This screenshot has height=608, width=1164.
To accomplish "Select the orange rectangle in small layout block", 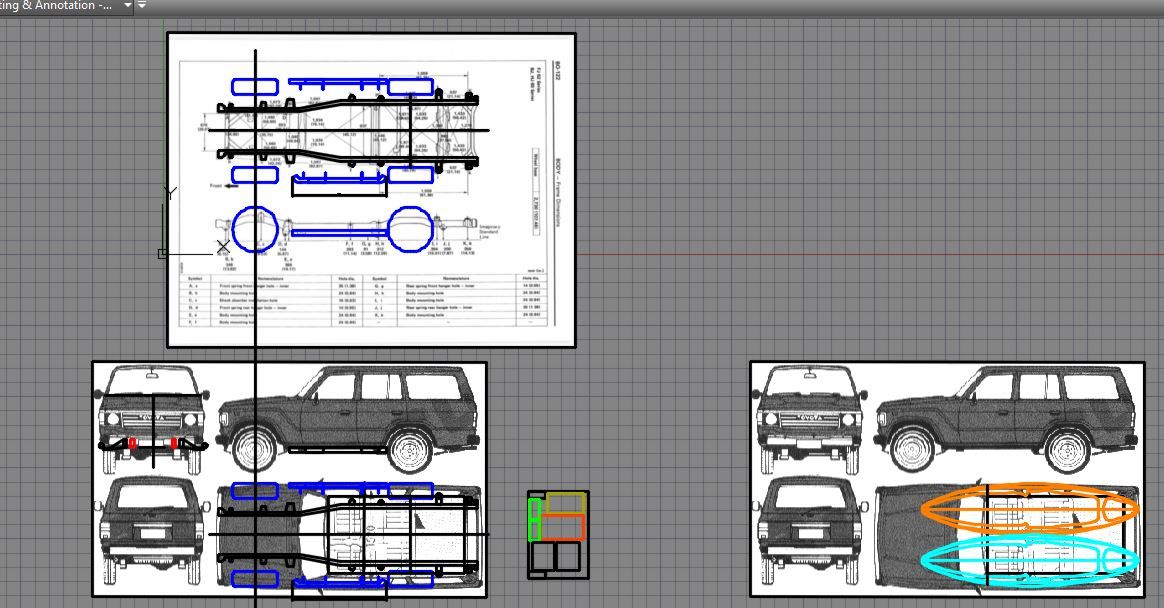I will [563, 526].
